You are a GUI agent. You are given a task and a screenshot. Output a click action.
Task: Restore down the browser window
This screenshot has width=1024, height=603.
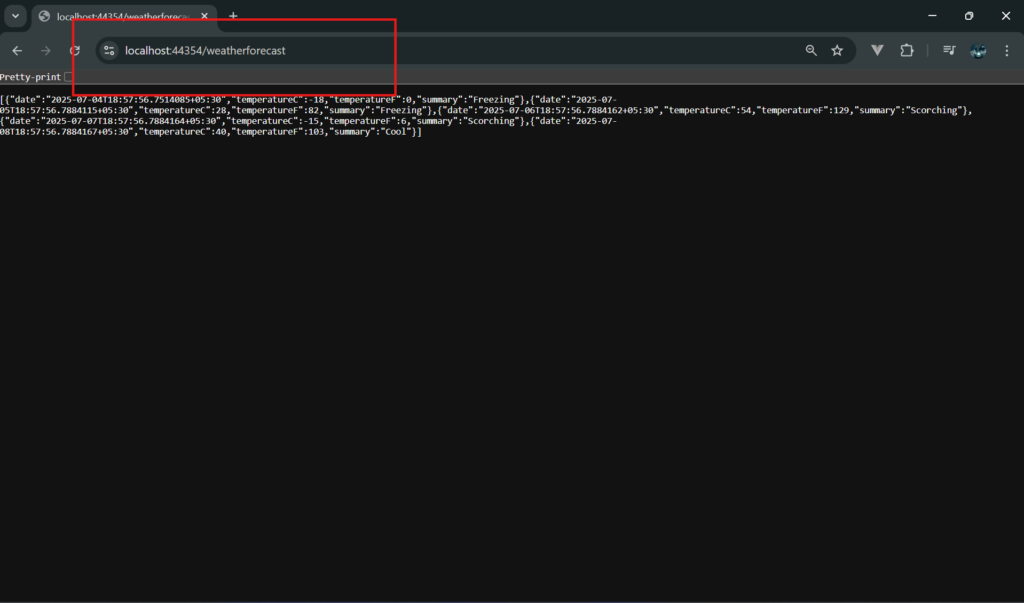968,16
